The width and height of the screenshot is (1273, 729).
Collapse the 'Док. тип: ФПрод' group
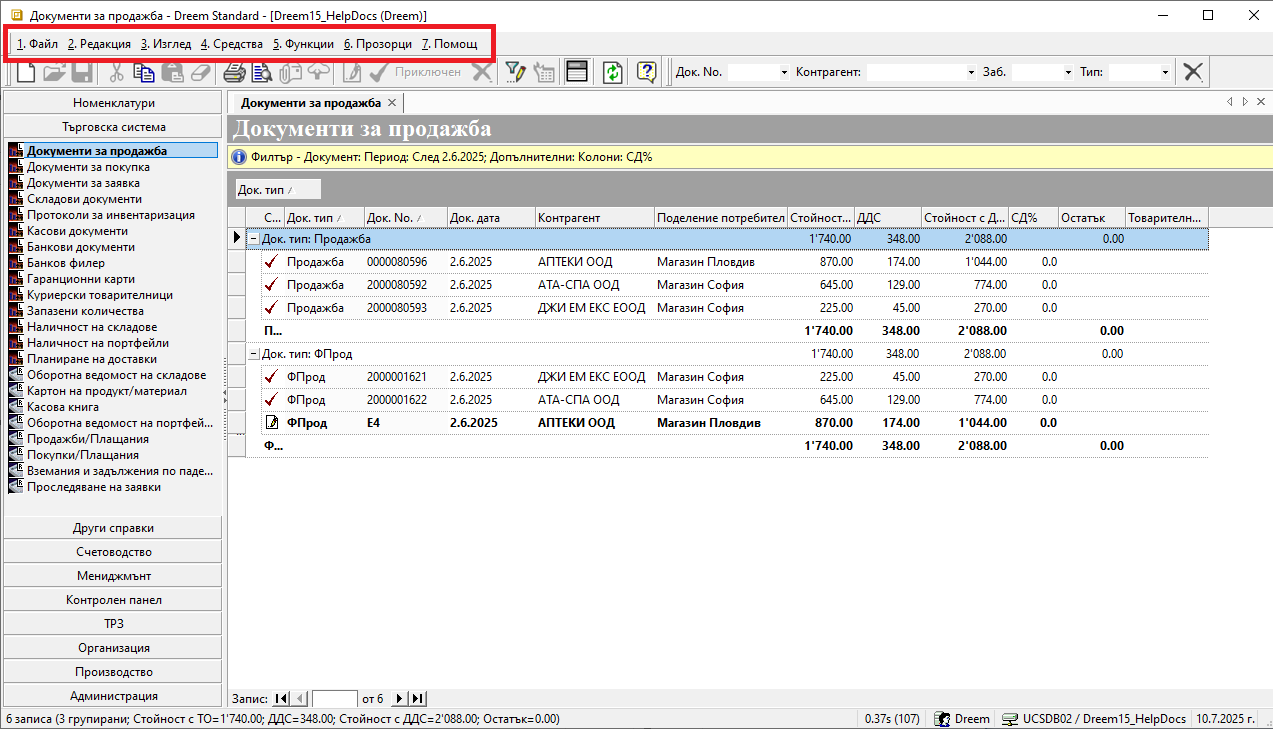254,354
